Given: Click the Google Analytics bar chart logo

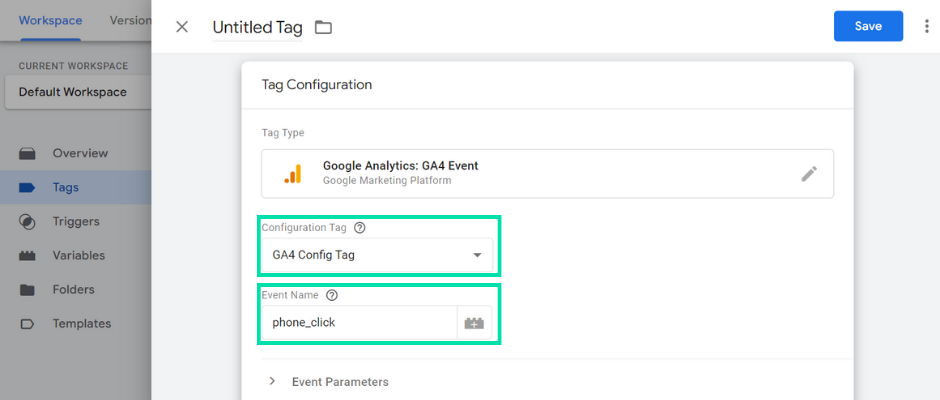Looking at the screenshot, I should (293, 173).
